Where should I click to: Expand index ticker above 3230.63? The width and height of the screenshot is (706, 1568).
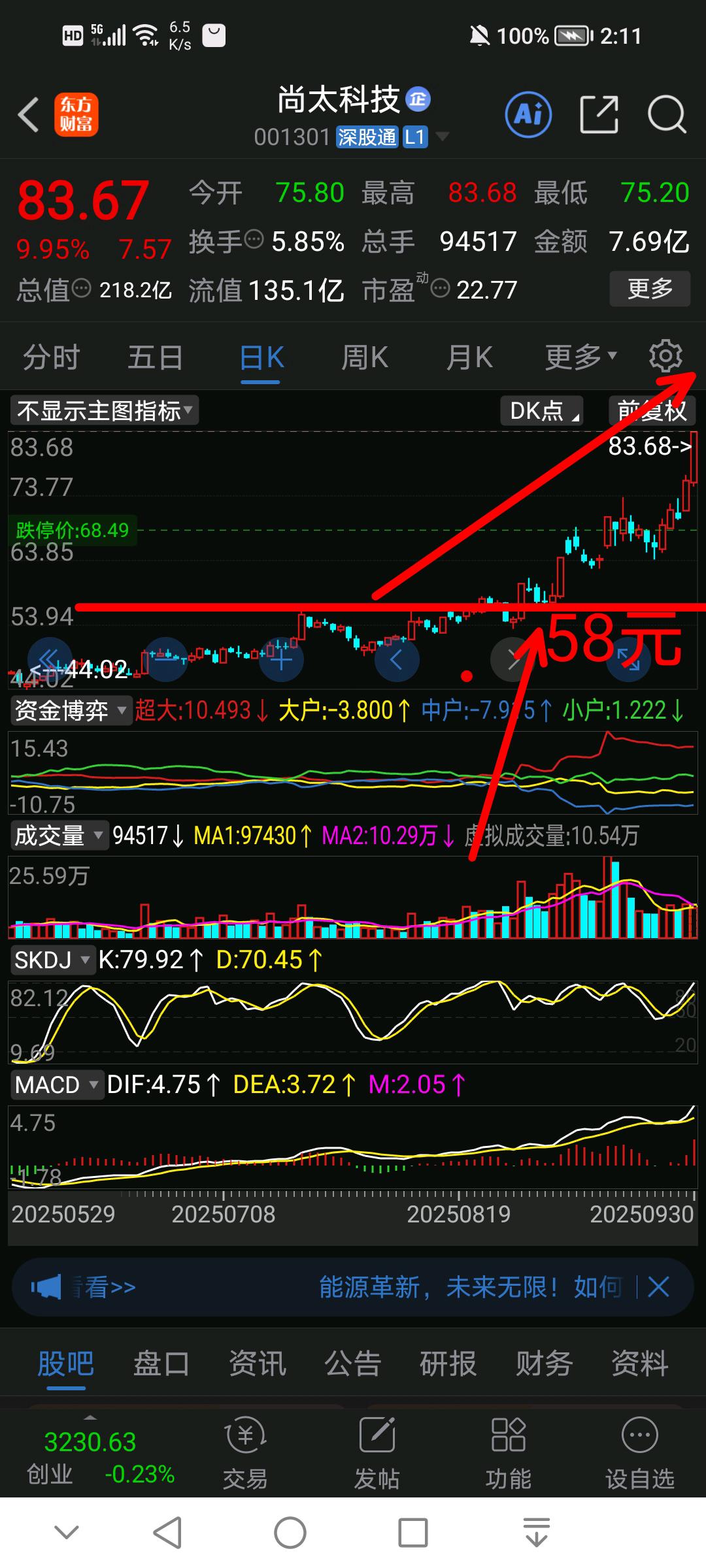pyautogui.click(x=90, y=1417)
